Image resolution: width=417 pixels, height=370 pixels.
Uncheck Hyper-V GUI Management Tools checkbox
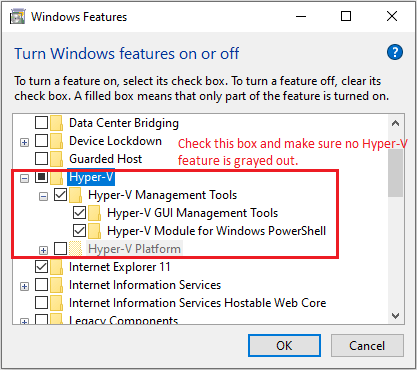click(79, 213)
